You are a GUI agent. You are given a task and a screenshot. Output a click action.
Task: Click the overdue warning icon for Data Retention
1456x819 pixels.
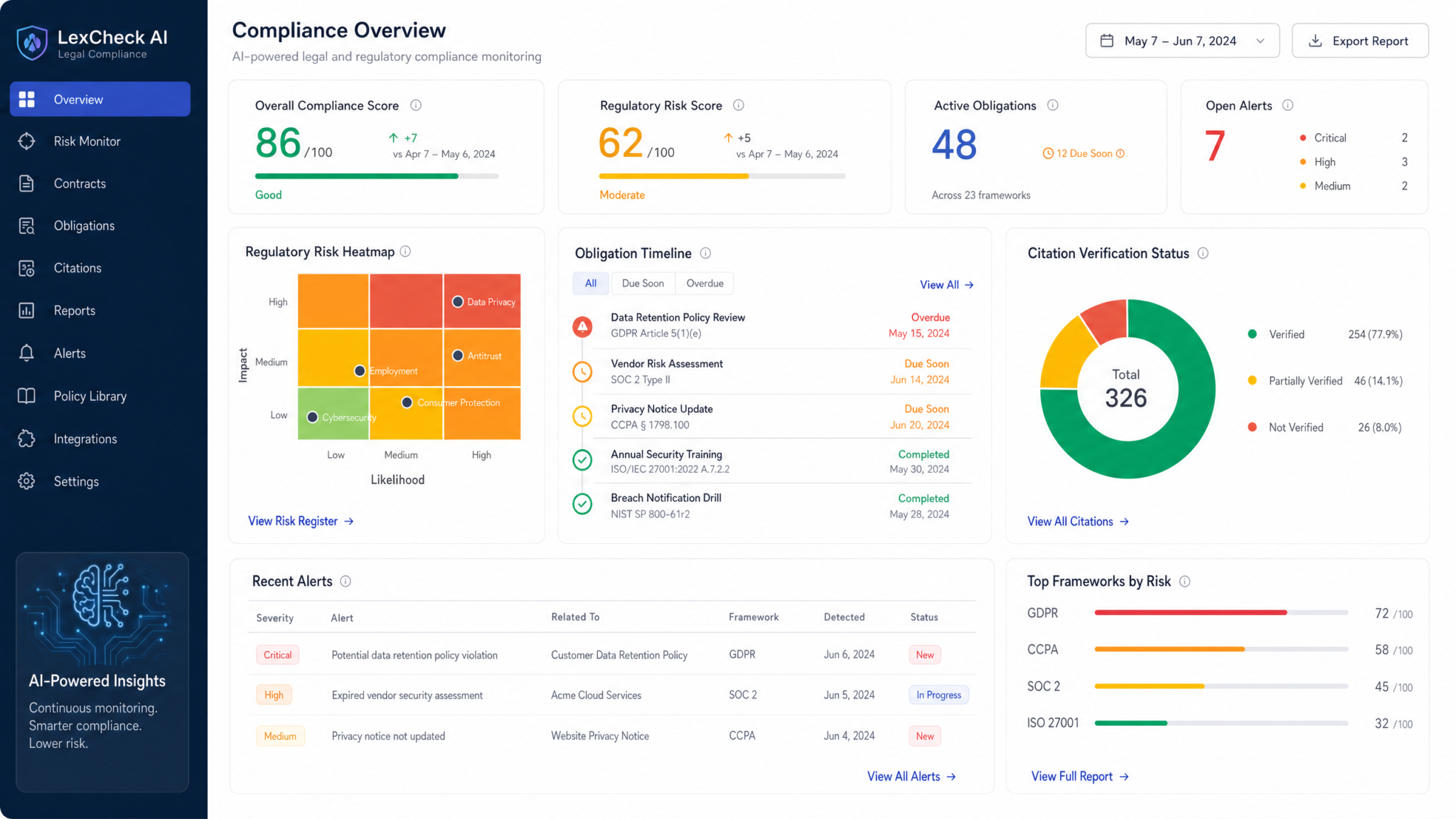(582, 326)
